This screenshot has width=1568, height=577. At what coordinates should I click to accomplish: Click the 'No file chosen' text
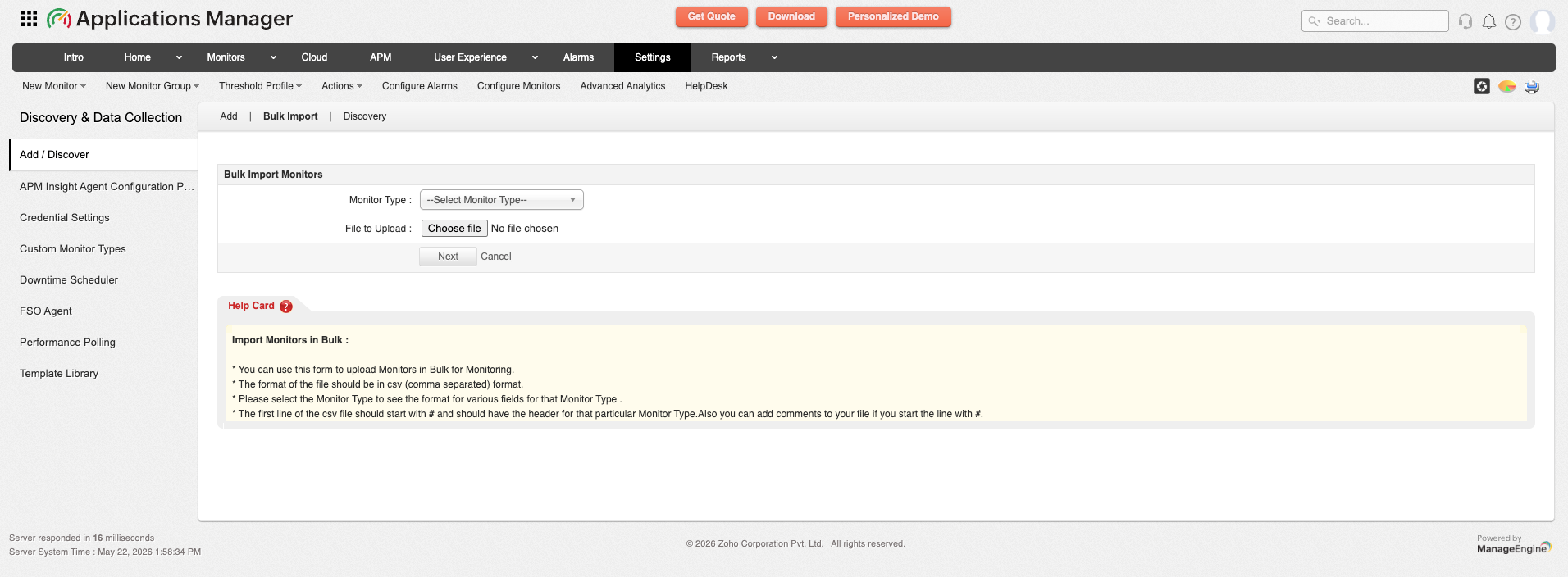pyautogui.click(x=525, y=229)
